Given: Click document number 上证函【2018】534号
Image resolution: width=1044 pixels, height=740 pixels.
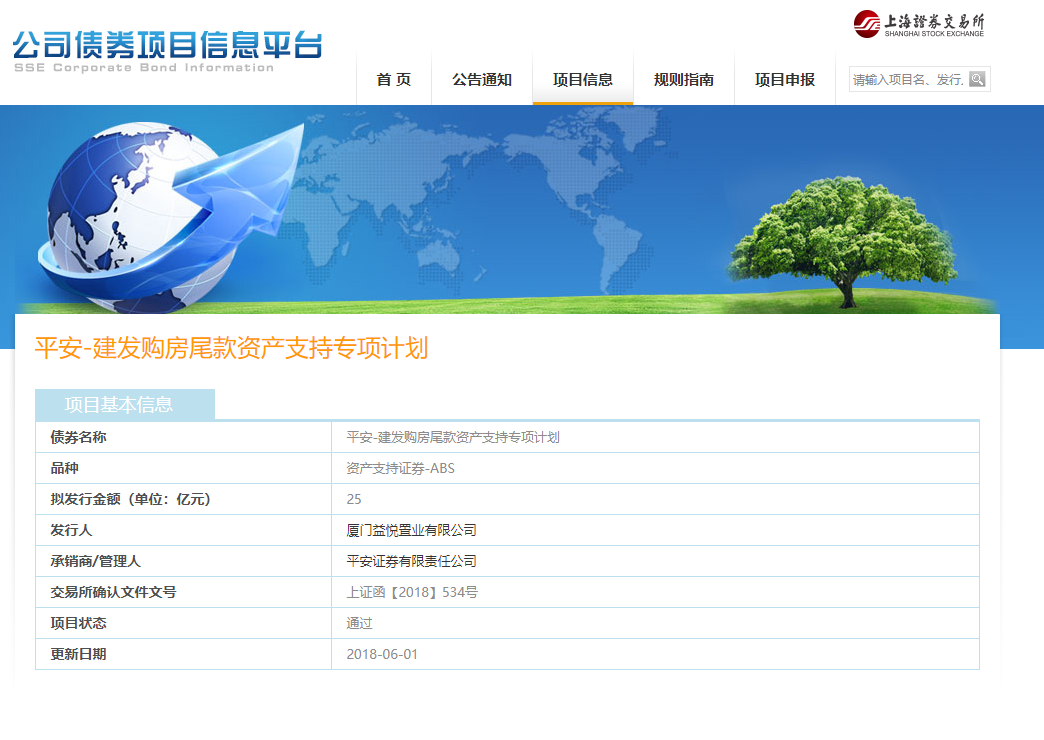Looking at the screenshot, I should (412, 593).
